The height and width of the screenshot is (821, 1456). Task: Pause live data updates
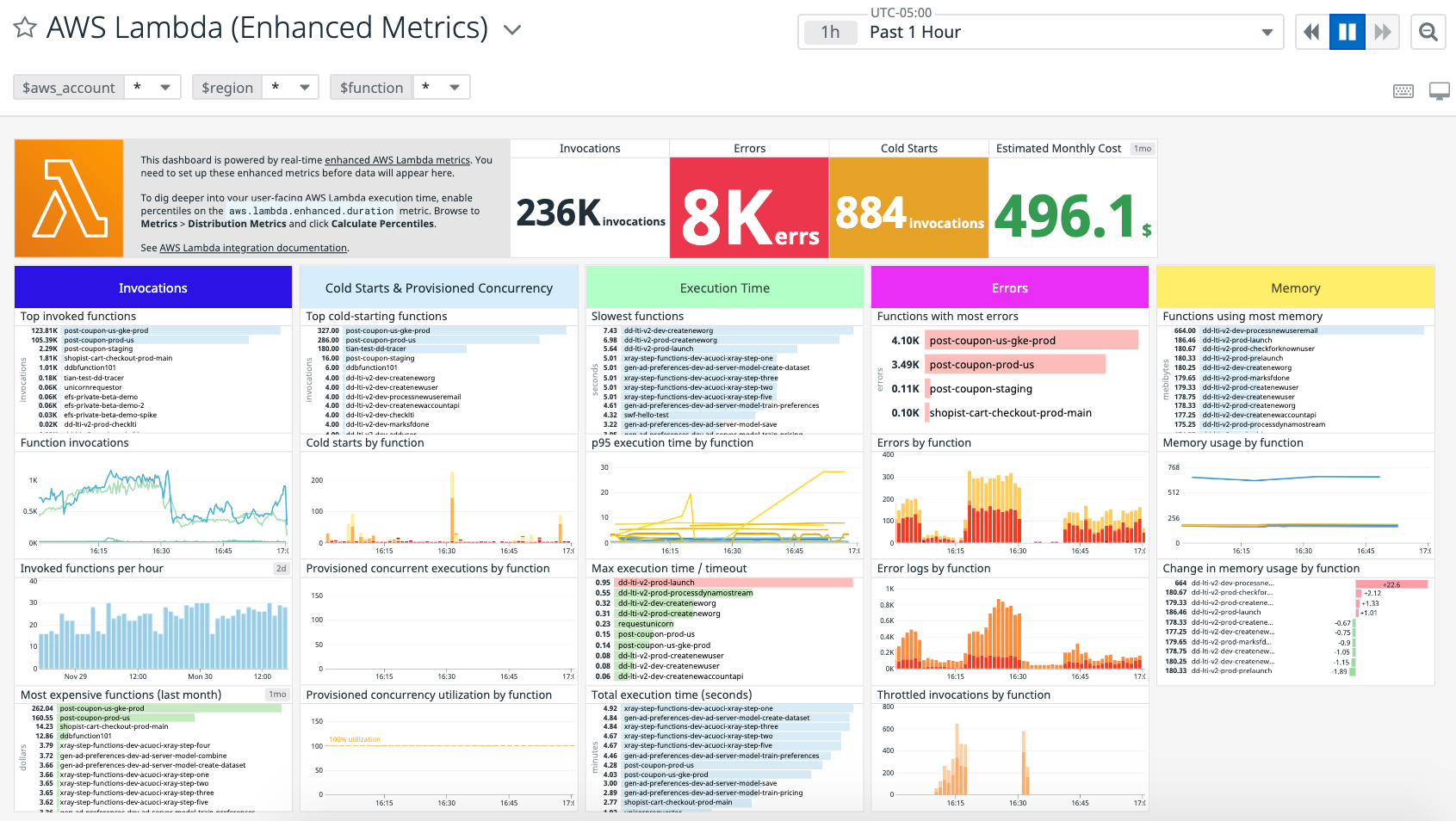(1347, 31)
